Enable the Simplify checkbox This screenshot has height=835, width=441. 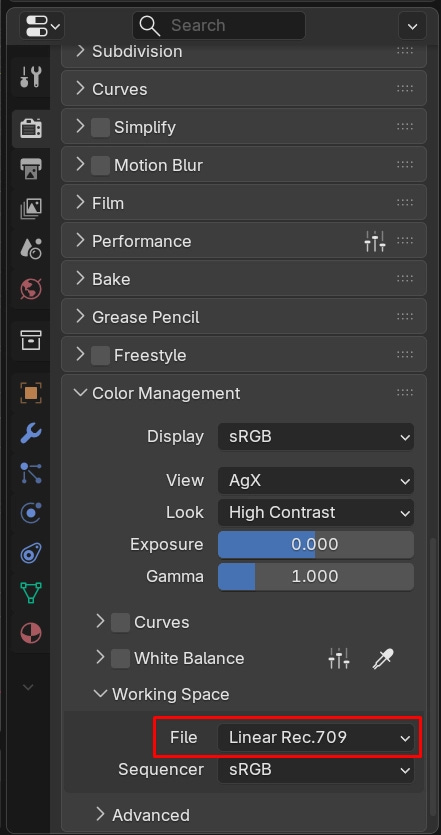100,127
